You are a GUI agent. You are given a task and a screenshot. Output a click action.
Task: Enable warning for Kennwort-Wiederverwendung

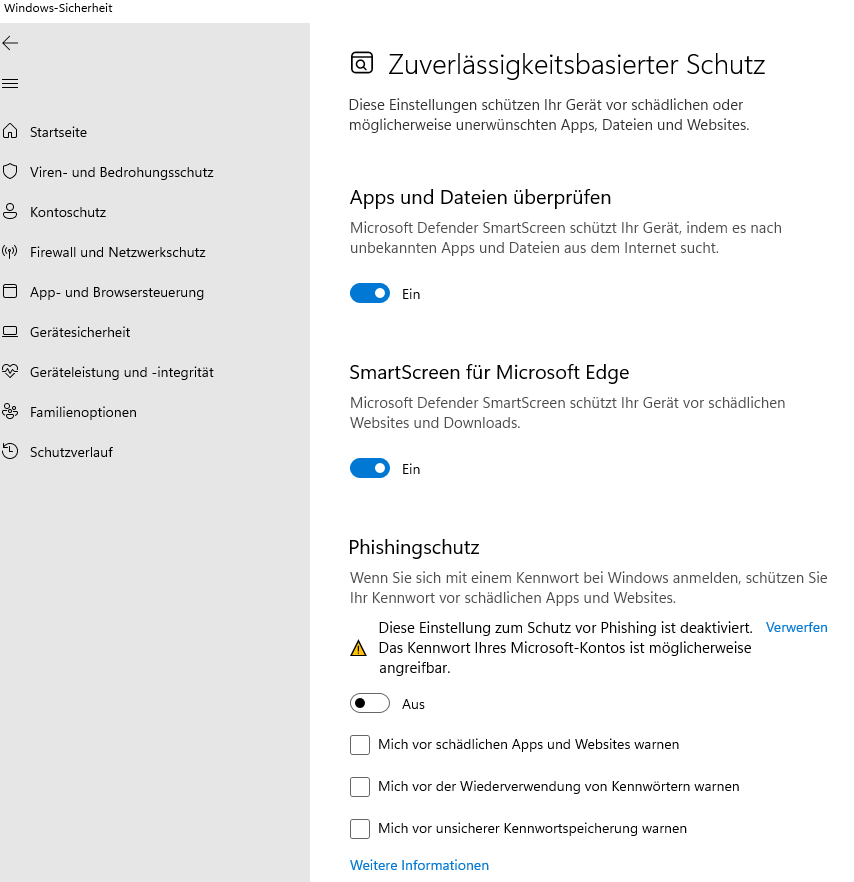coord(359,787)
